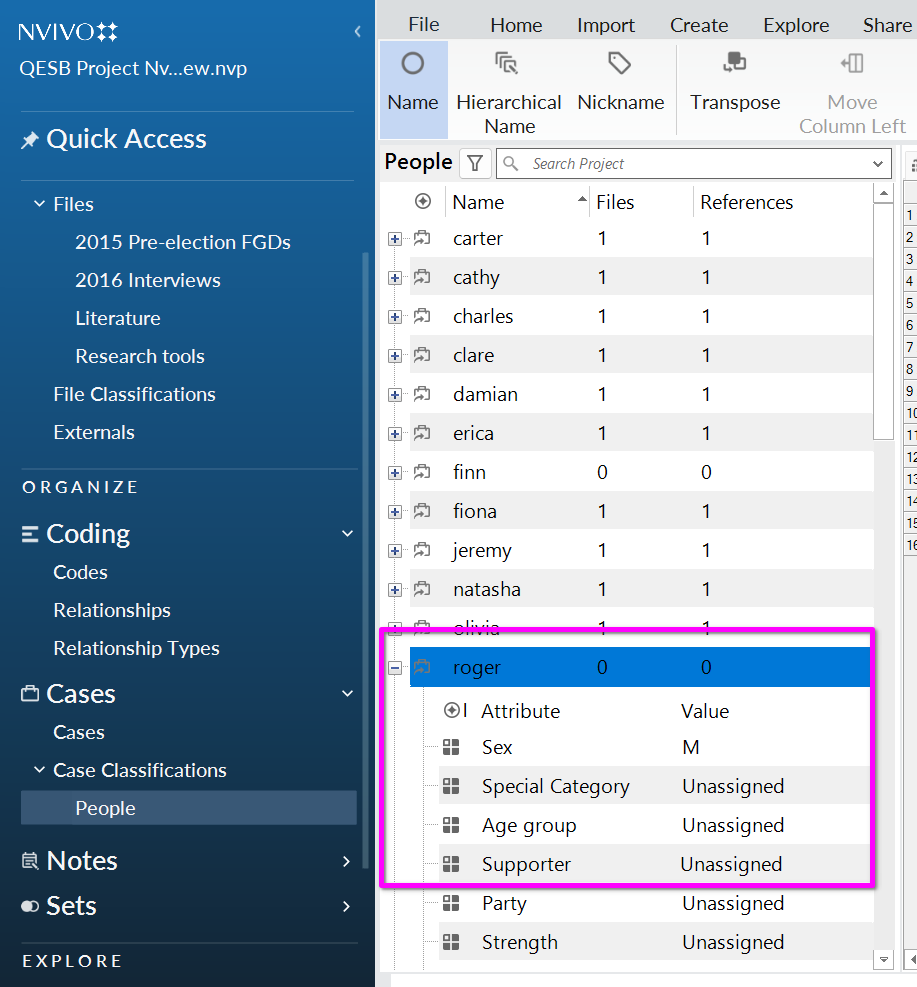Viewport: 917px width, 987px height.
Task: Open the Import ribbon tab
Action: 605,25
